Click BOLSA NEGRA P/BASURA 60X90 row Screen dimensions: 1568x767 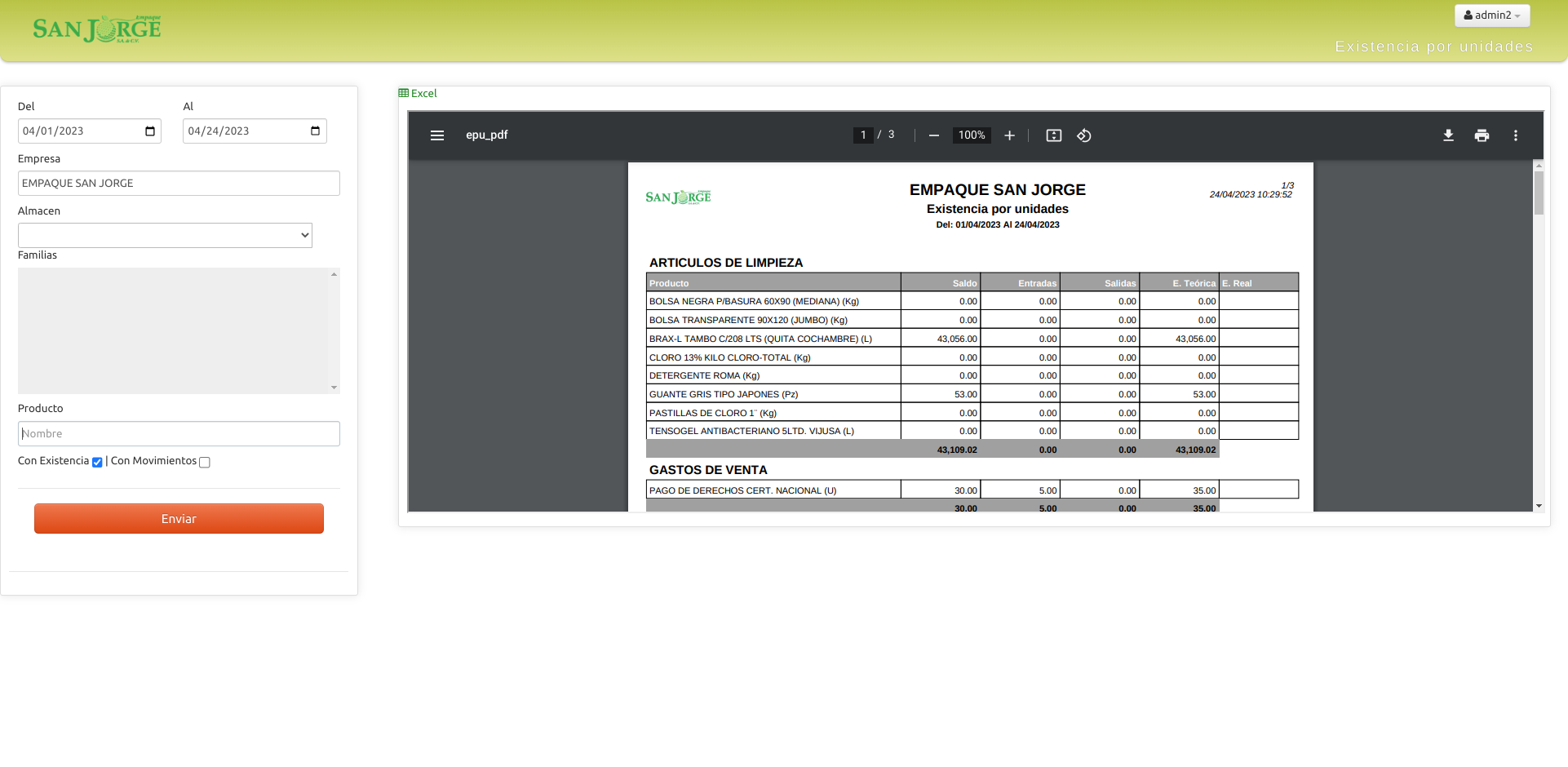point(972,302)
